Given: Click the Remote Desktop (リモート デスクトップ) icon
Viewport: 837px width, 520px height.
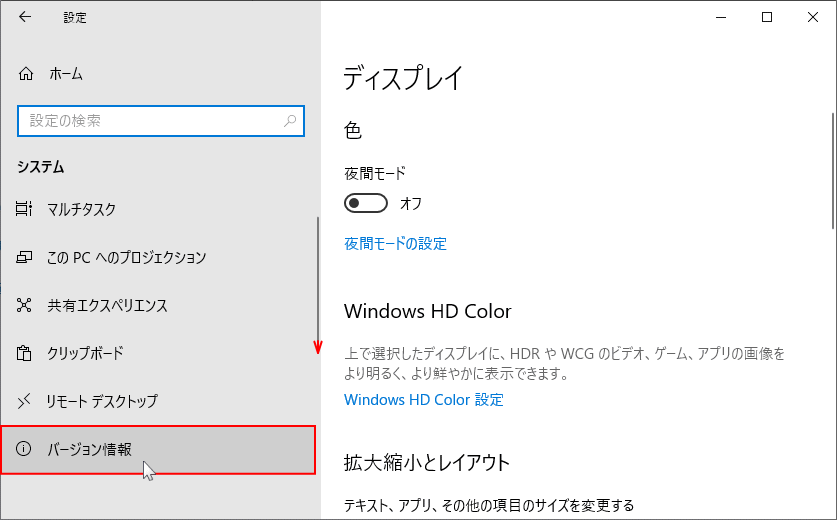Looking at the screenshot, I should [24, 401].
